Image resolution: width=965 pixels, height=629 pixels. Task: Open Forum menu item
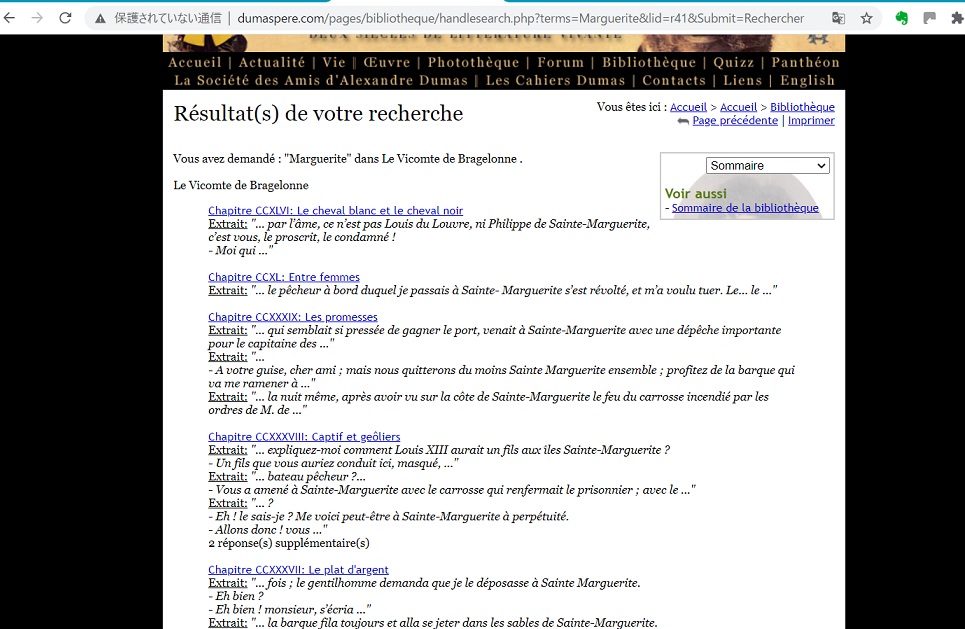(561, 62)
